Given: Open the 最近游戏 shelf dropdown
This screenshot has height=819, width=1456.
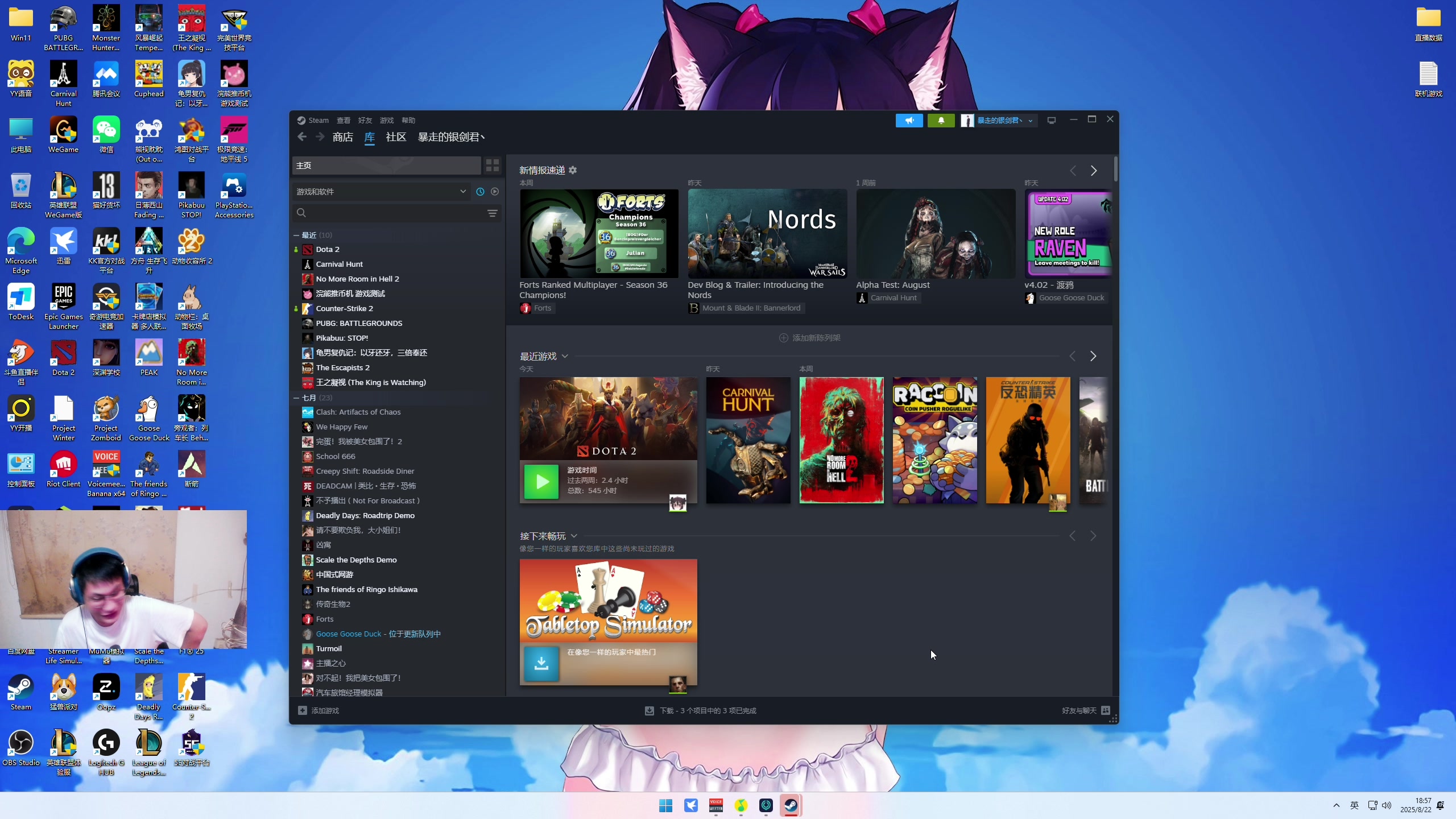Looking at the screenshot, I should pyautogui.click(x=565, y=357).
